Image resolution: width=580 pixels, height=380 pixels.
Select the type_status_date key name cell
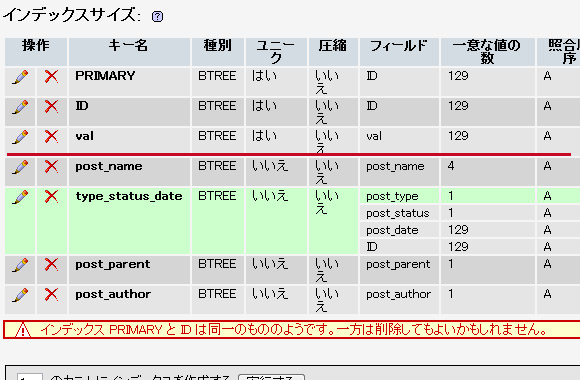click(129, 221)
